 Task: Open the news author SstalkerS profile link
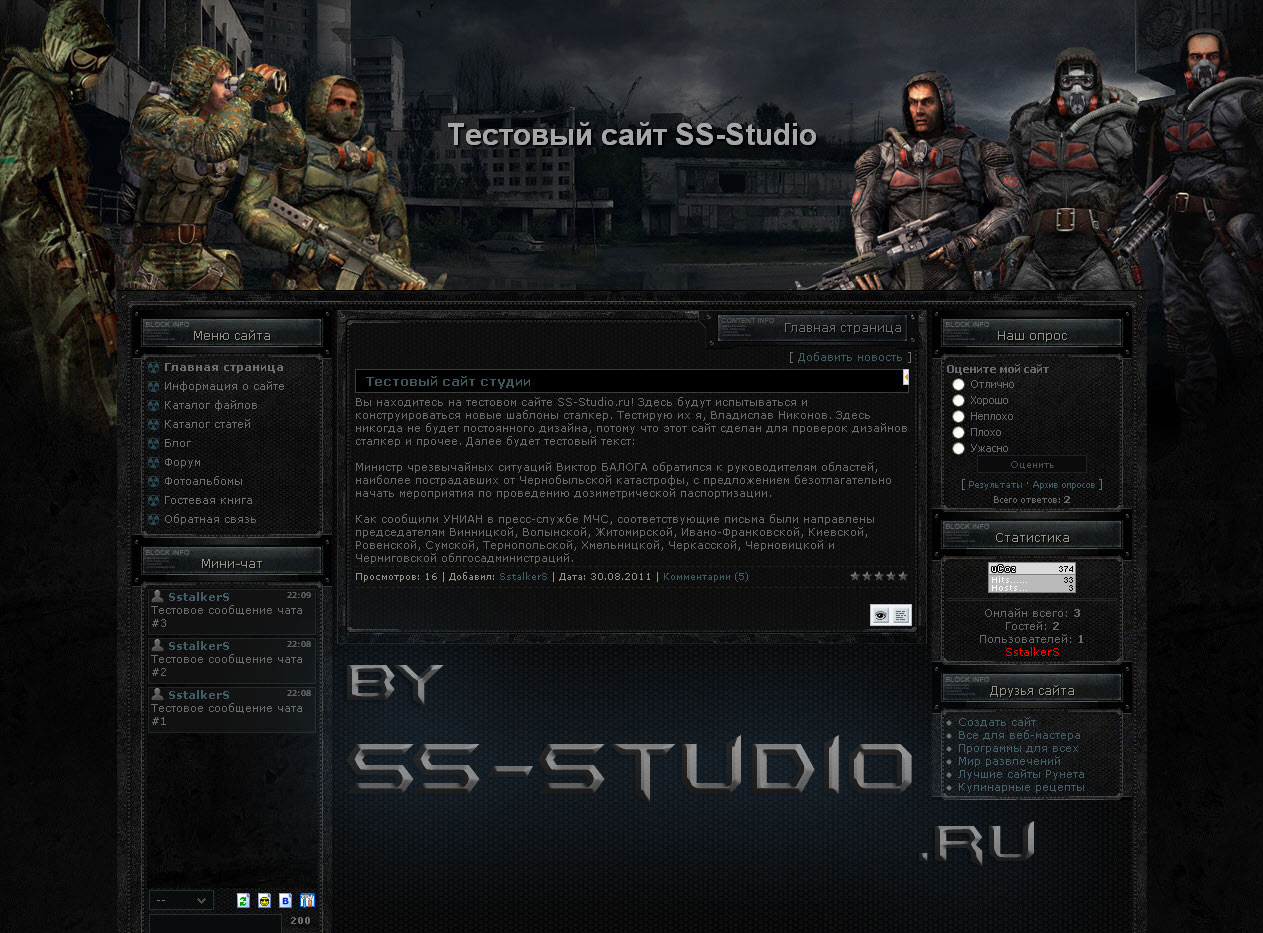click(524, 576)
